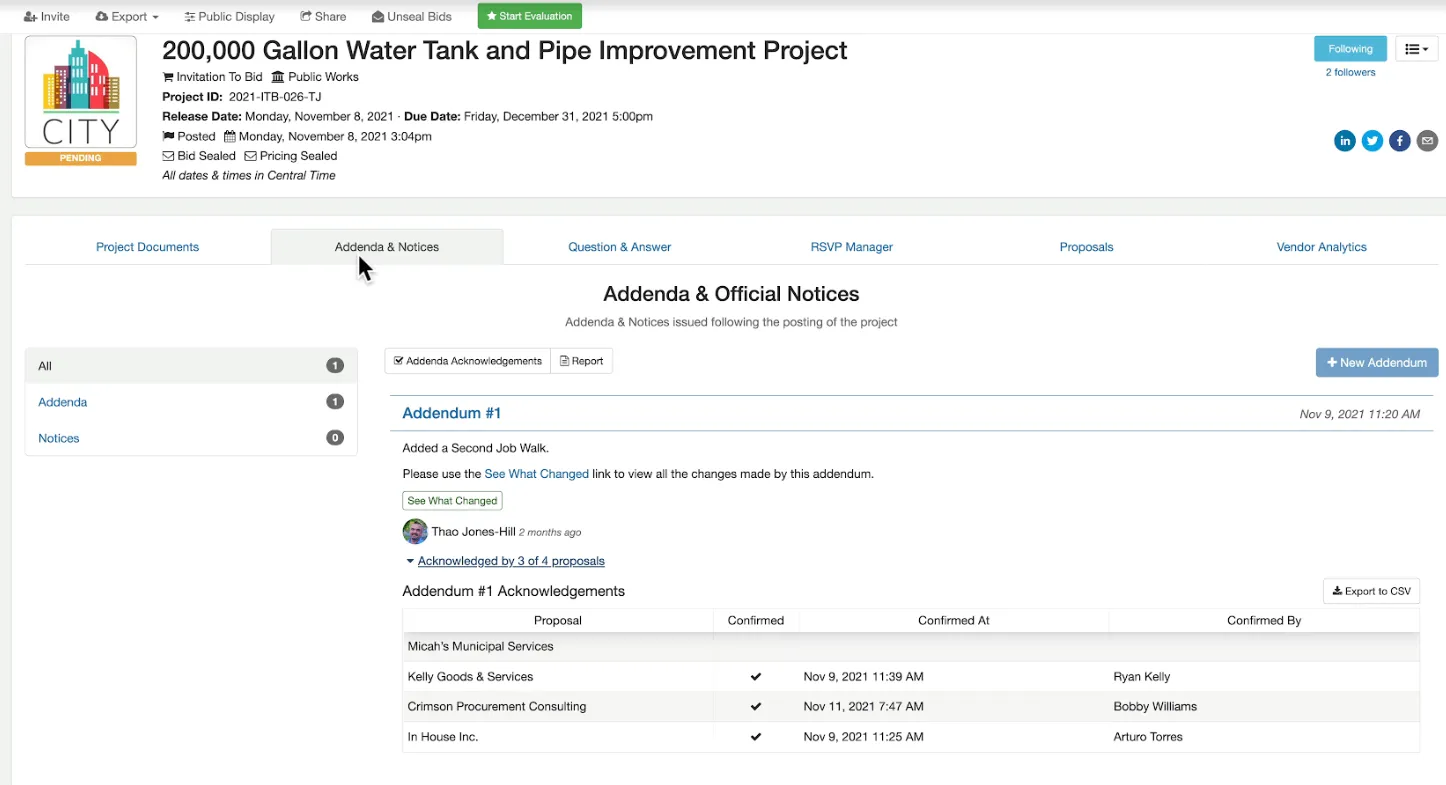
Task: Click Thao Jones-Hill's avatar picture
Action: click(414, 532)
